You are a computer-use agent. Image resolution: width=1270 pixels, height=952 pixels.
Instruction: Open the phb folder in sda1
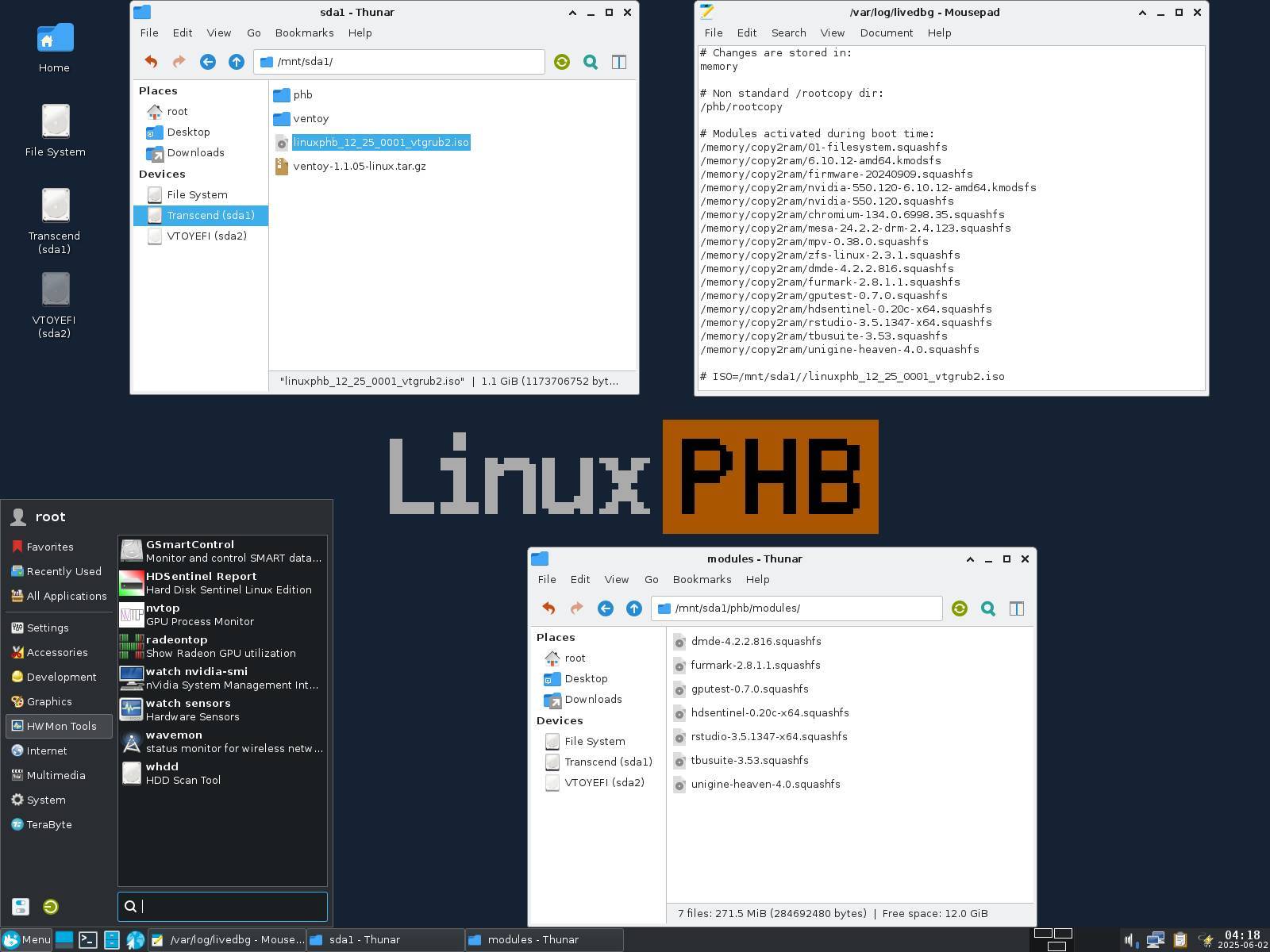(294, 94)
